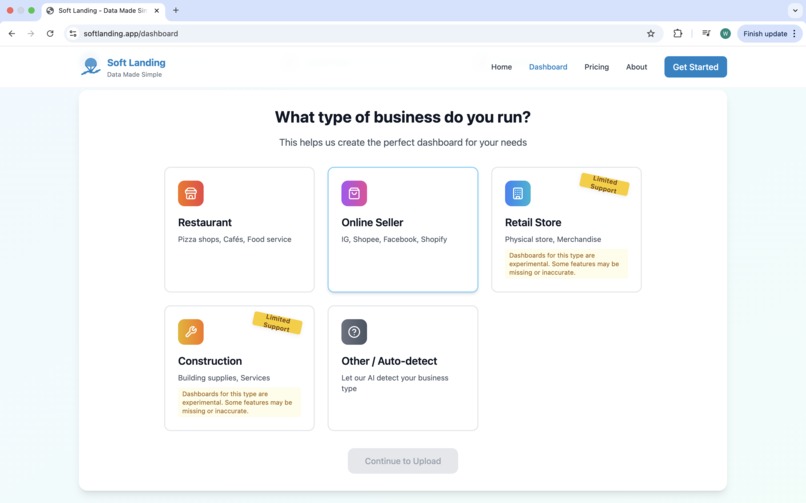Screen dimensions: 806x503
Task: Click the experimental warning note under Construction
Action: tap(239, 402)
